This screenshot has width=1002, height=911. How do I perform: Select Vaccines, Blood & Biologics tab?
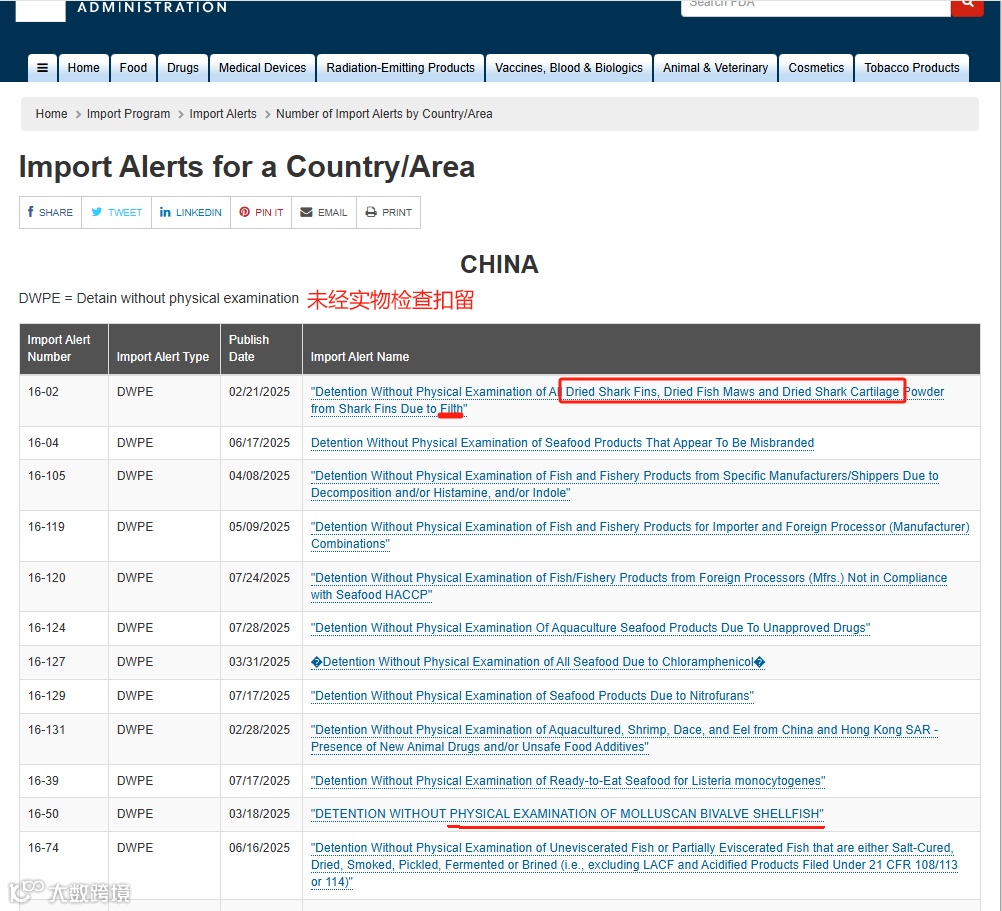coord(569,68)
